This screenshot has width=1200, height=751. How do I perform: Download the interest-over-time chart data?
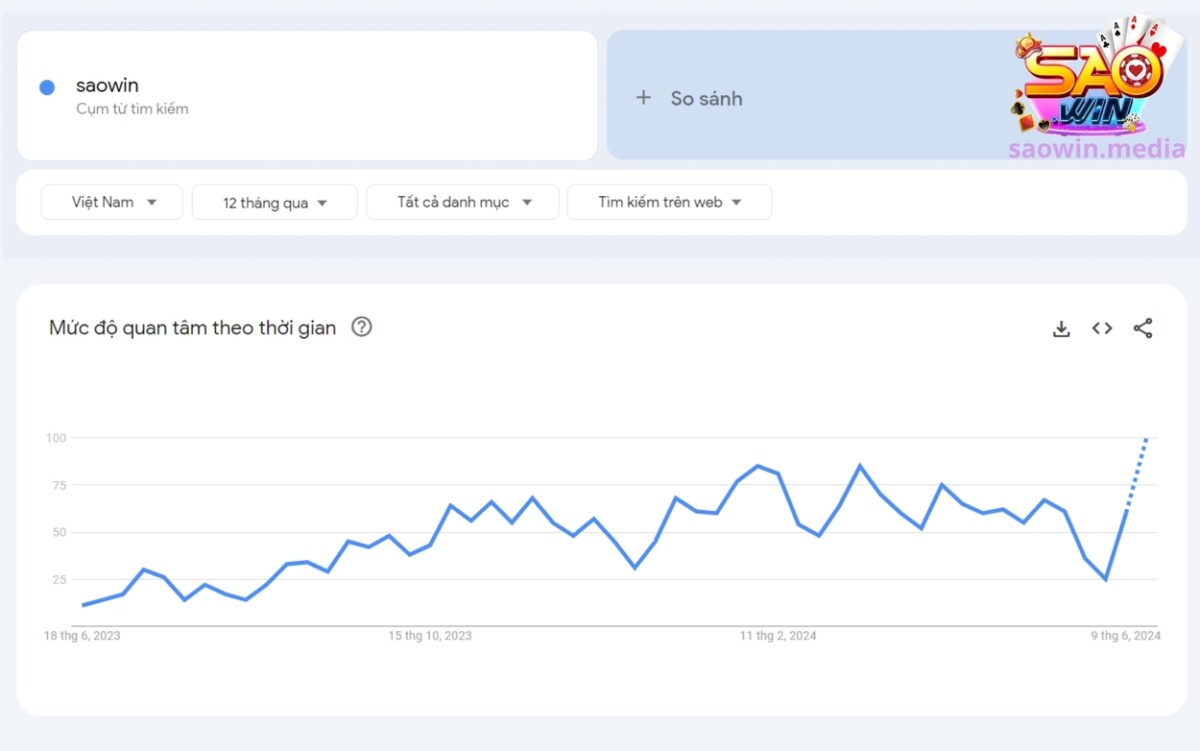(x=1061, y=329)
